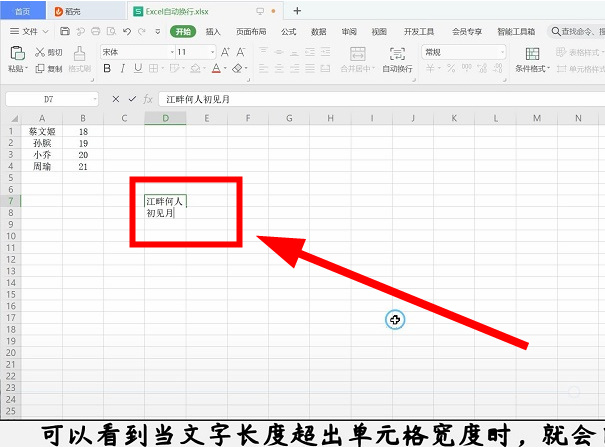
Task: Apply the red font color A
Action: (x=216, y=68)
